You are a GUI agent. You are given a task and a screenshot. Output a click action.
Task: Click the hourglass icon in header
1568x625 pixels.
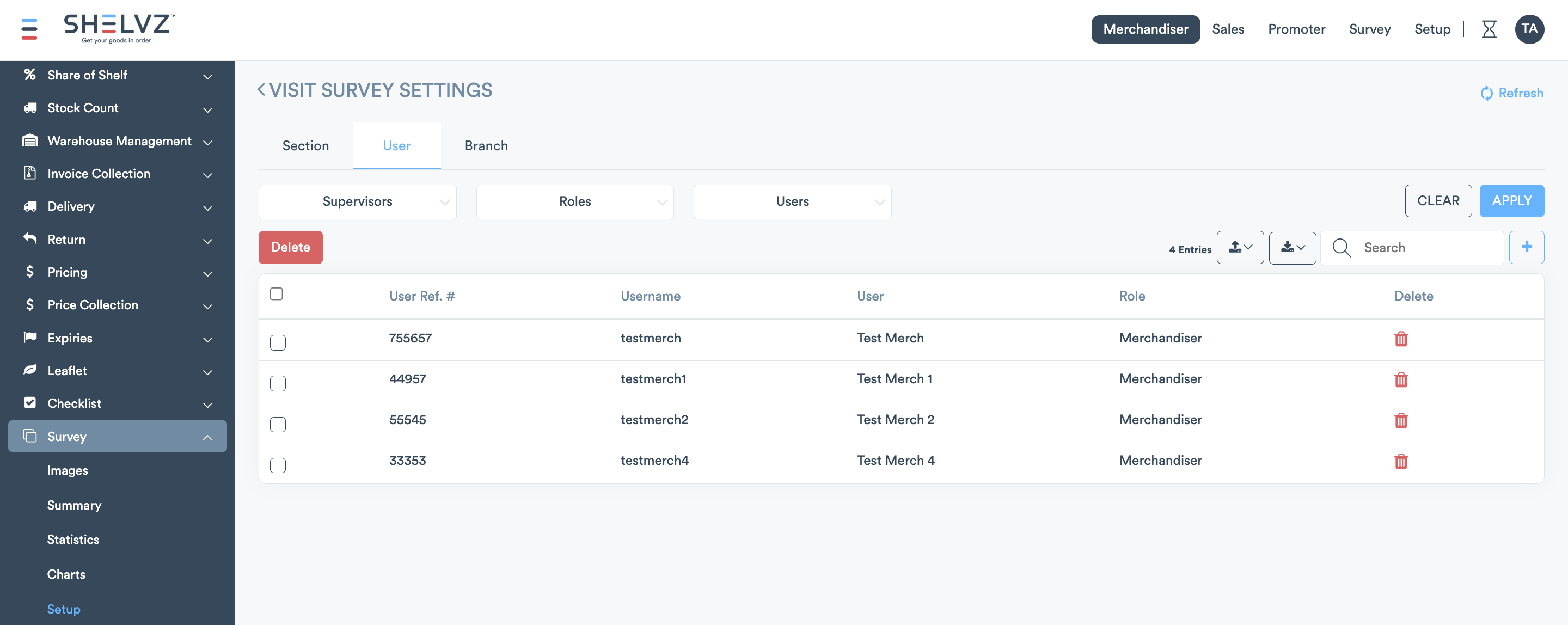point(1489,29)
